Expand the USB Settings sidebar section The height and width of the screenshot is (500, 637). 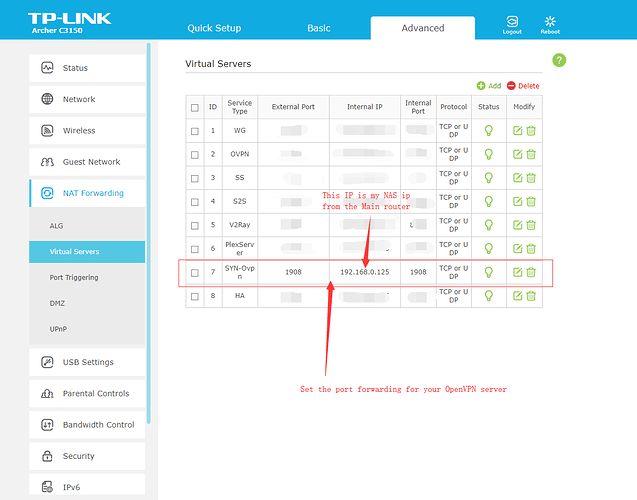pyautogui.click(x=88, y=362)
